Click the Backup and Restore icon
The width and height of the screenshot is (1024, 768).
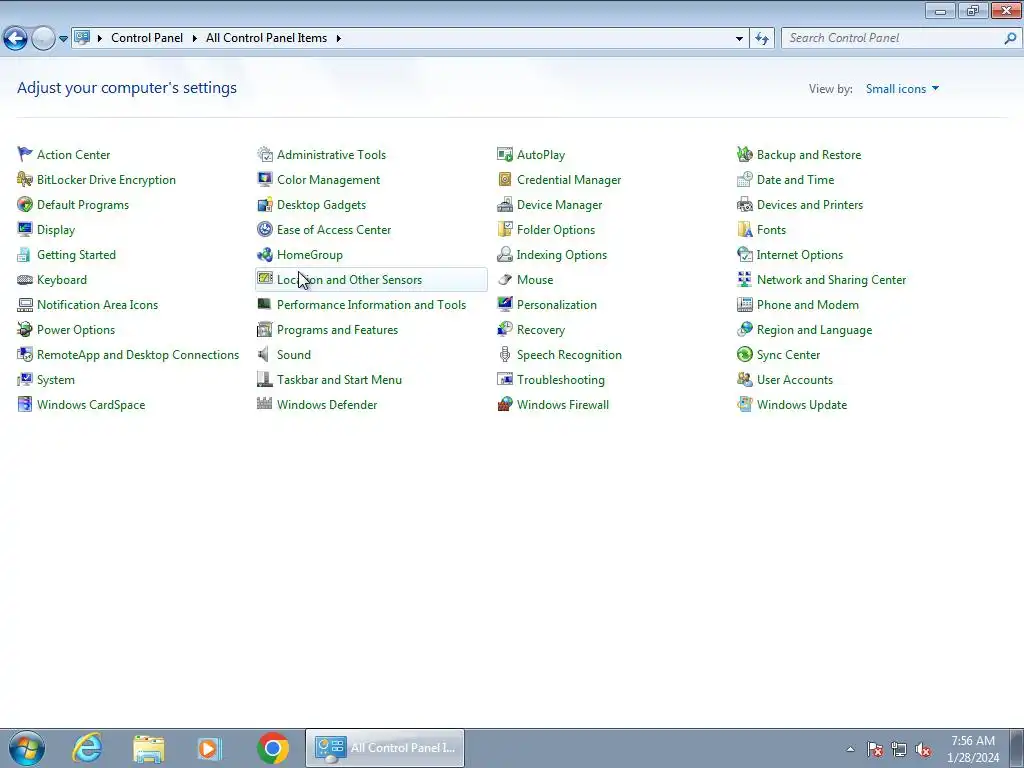pyautogui.click(x=744, y=154)
